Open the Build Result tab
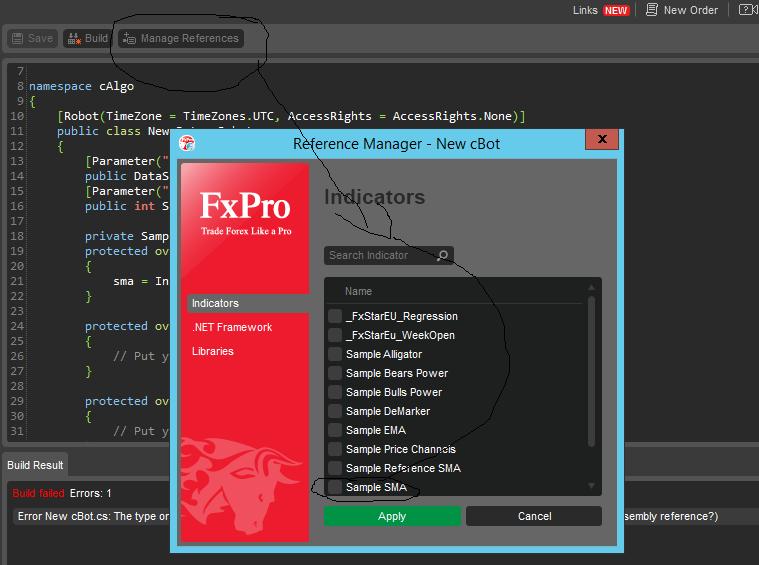 pos(35,465)
